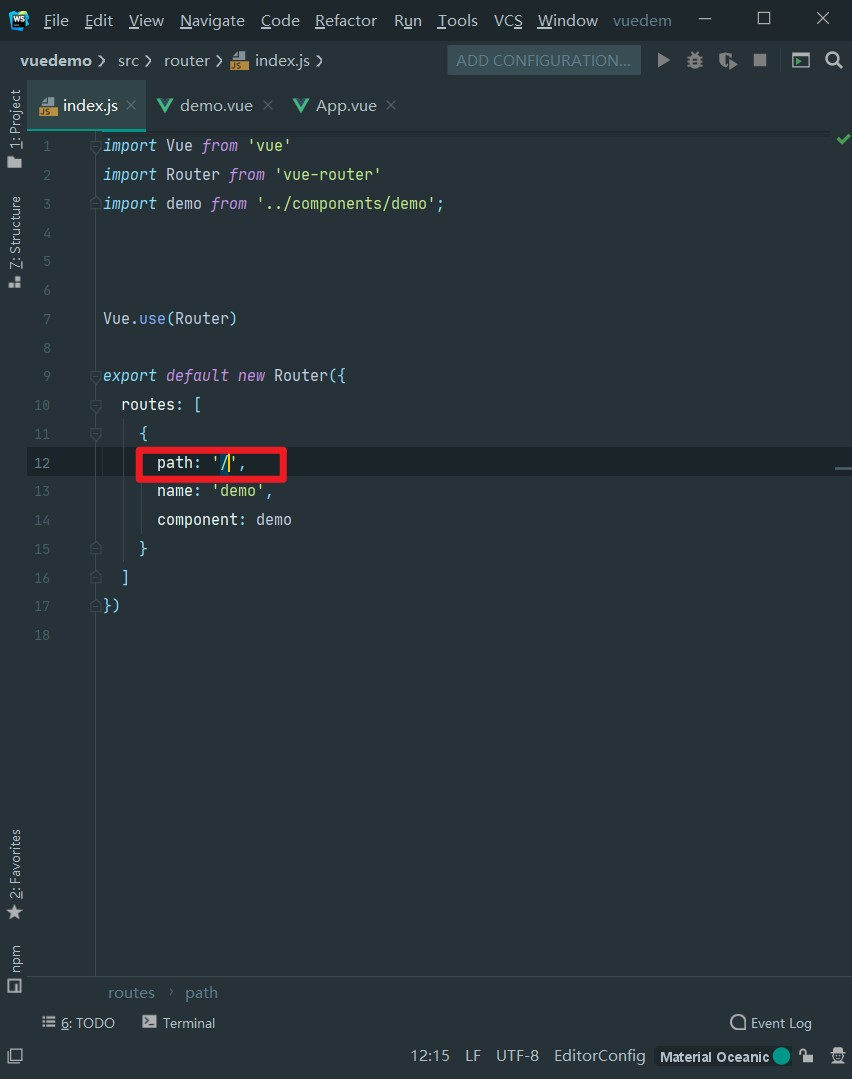This screenshot has width=852, height=1079.
Task: Click the UTF-8 encoding indicator
Action: click(x=517, y=1055)
